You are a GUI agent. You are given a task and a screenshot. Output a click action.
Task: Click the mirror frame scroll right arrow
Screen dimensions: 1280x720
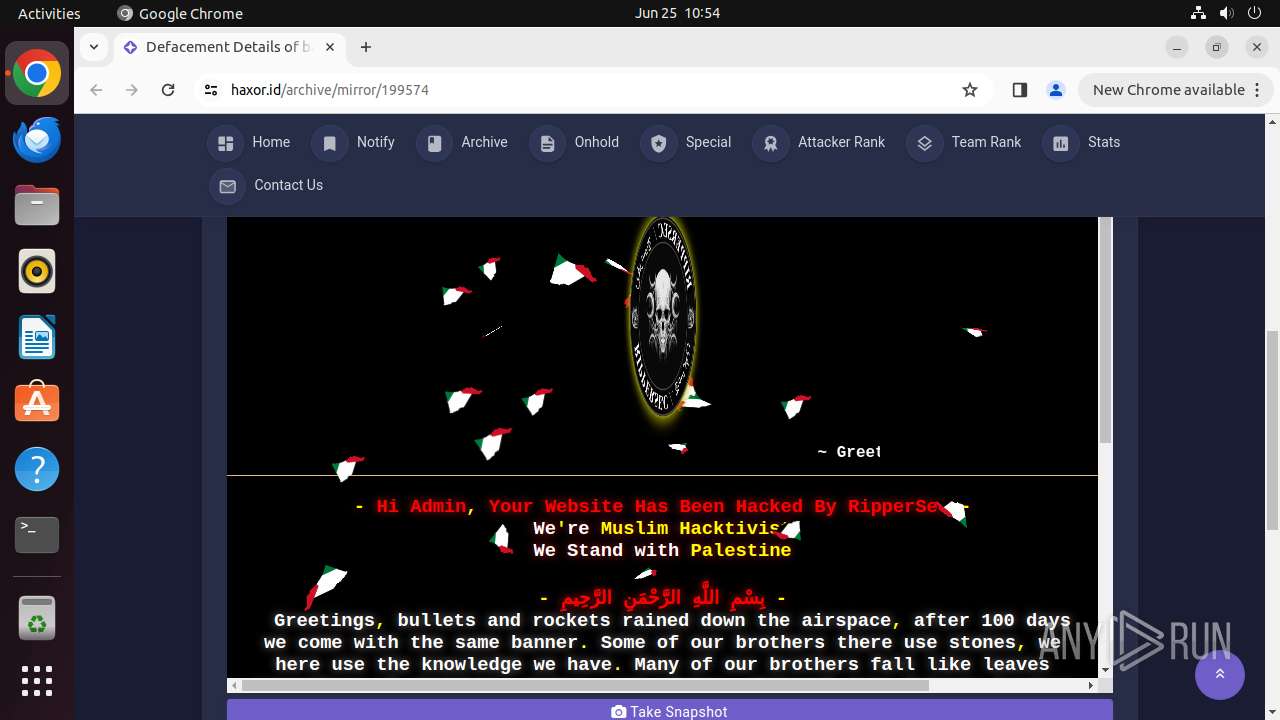pos(1091,686)
